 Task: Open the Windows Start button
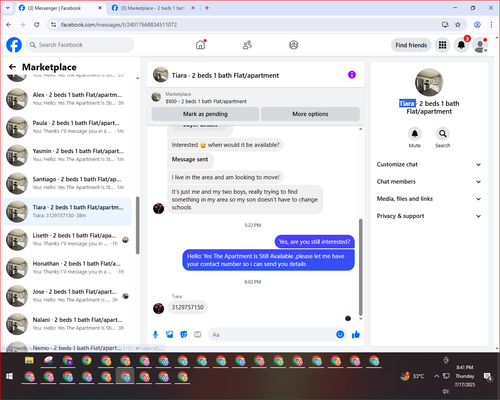[x=9, y=376]
